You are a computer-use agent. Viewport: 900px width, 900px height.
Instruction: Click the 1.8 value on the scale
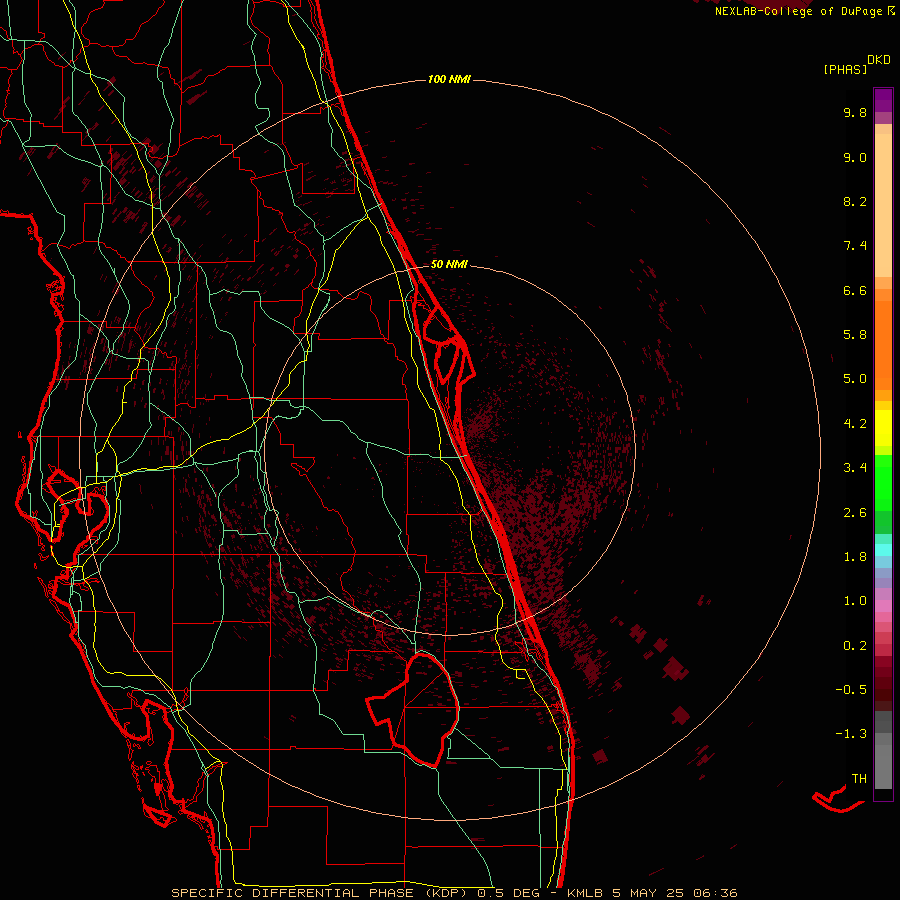[x=855, y=557]
